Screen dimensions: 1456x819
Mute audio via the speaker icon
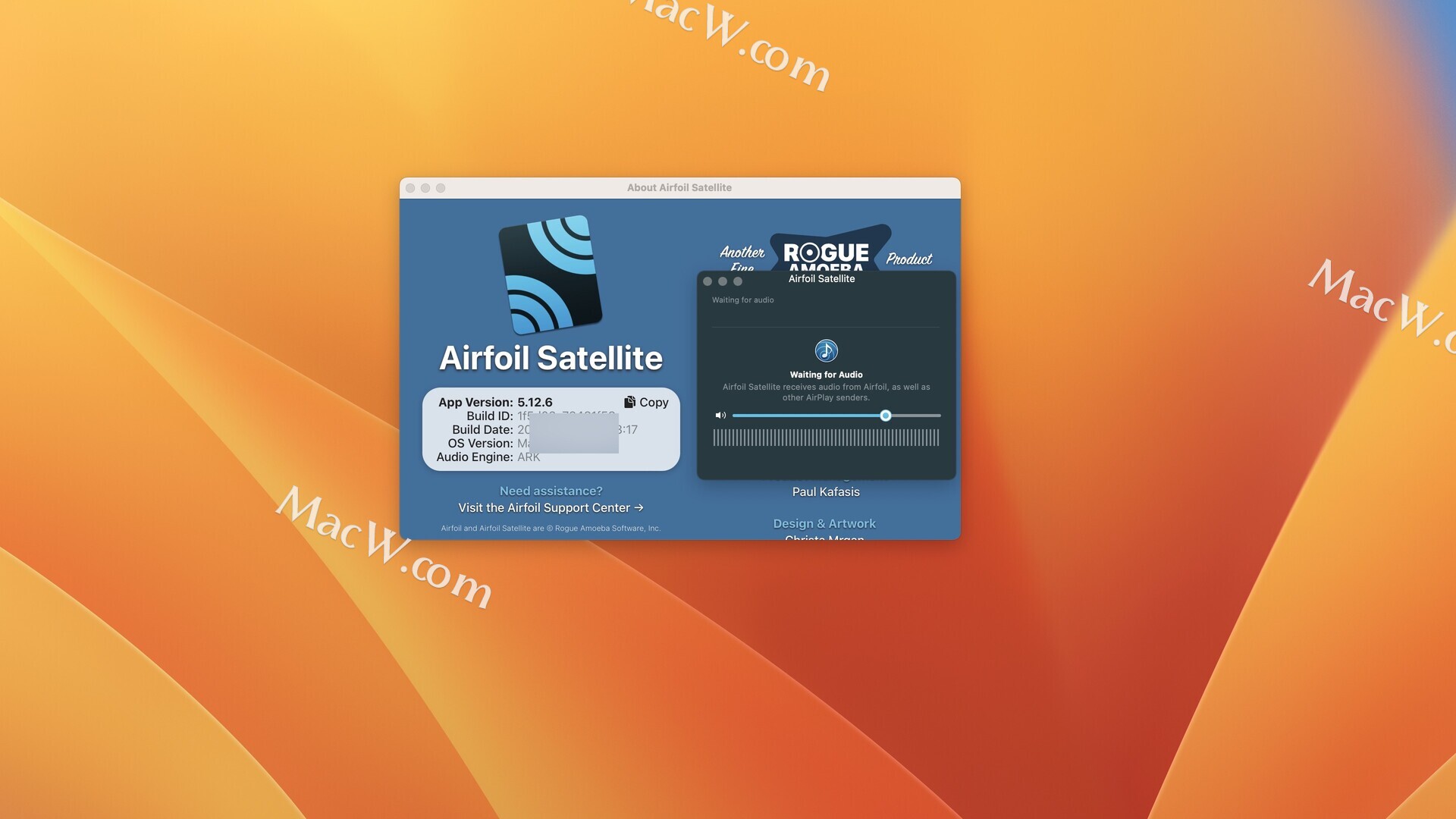[x=720, y=416]
